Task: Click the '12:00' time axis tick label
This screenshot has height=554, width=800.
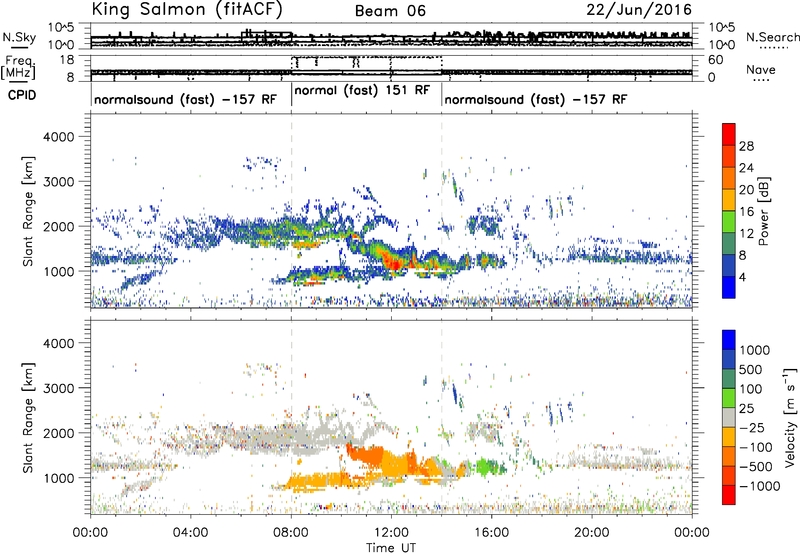Action: [x=391, y=533]
